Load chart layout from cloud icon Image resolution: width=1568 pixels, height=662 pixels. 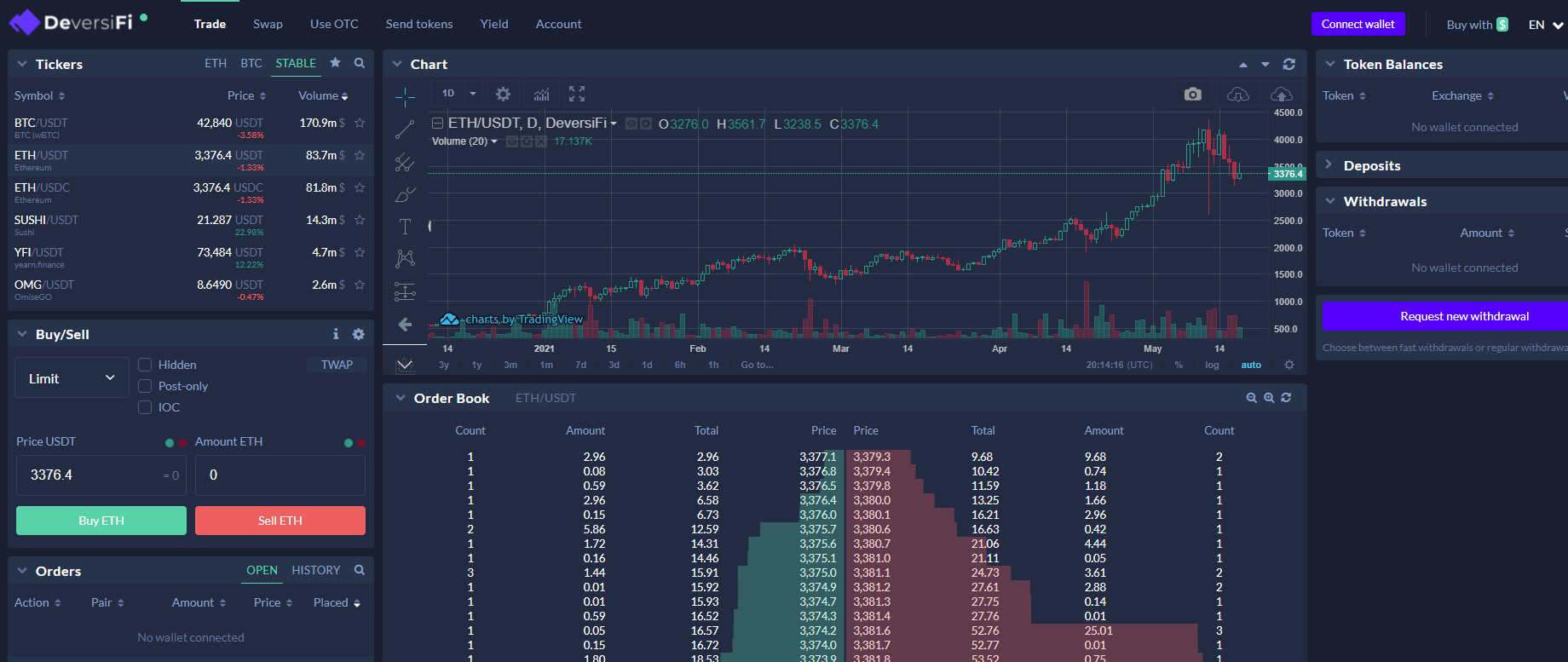tap(1237, 94)
